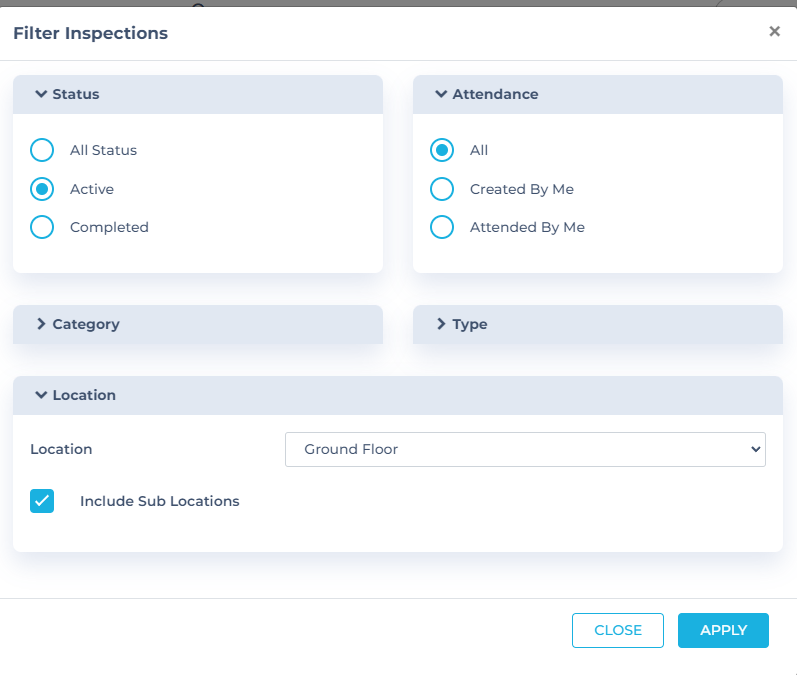Uncheck Include Sub Locations checkbox
The width and height of the screenshot is (797, 675).
(x=42, y=501)
